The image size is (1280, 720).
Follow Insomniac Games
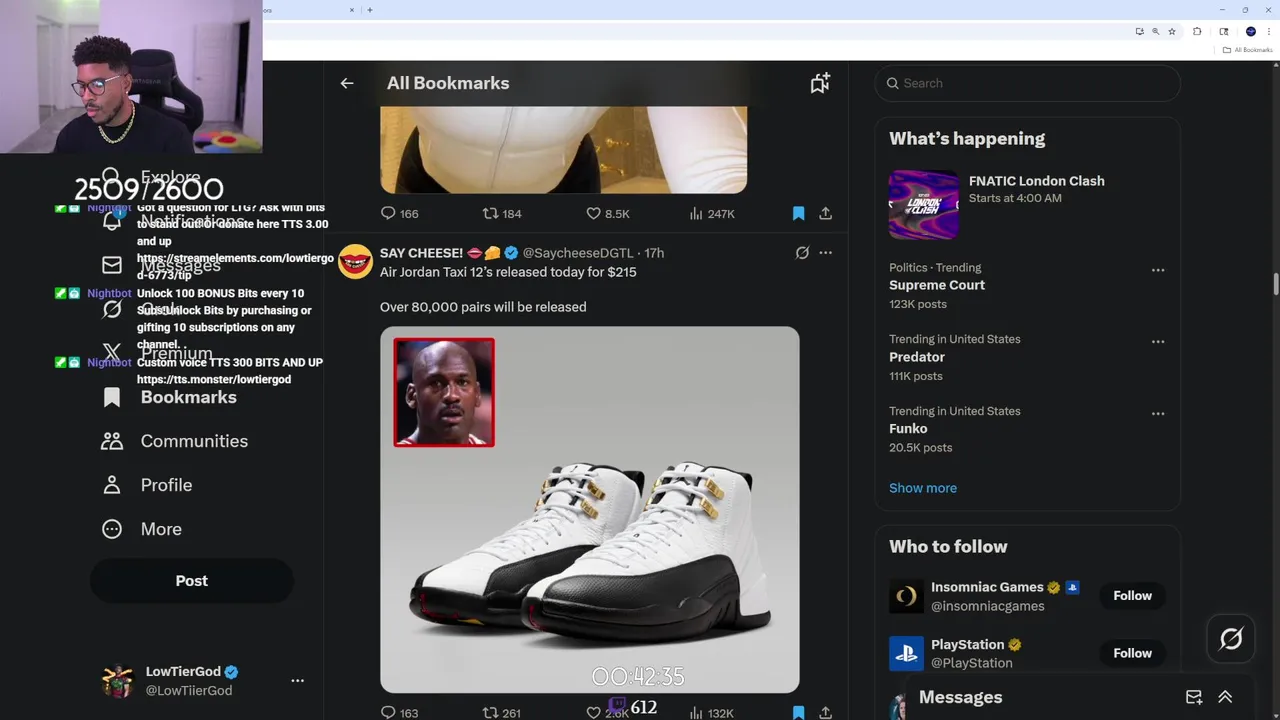pyautogui.click(x=1133, y=596)
